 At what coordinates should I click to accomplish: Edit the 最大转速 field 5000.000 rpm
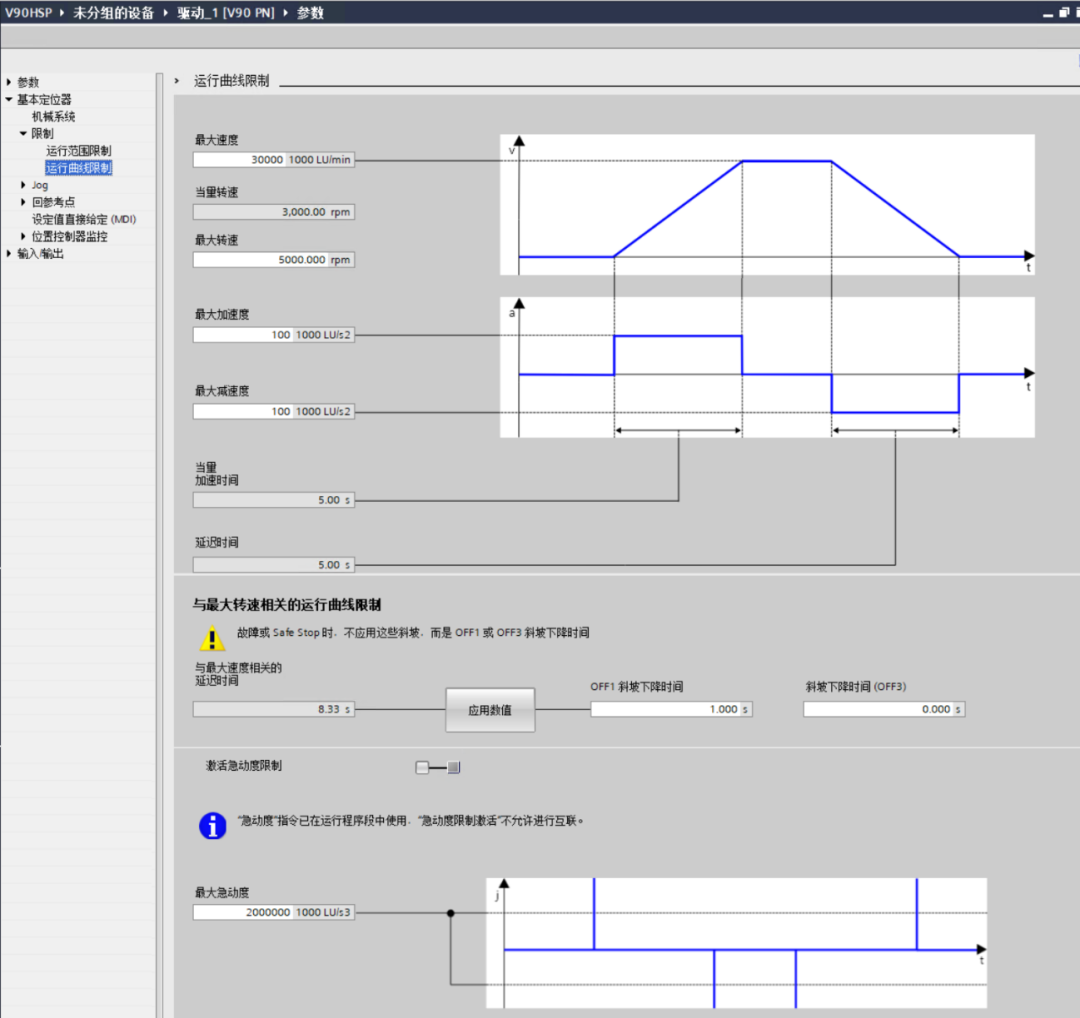tap(273, 260)
